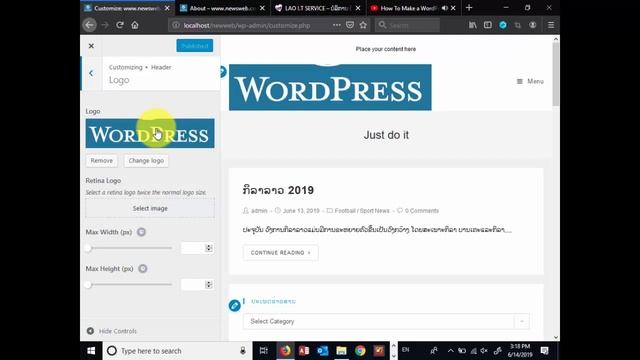Remove the current logo
The image size is (640, 360).
pos(102,160)
